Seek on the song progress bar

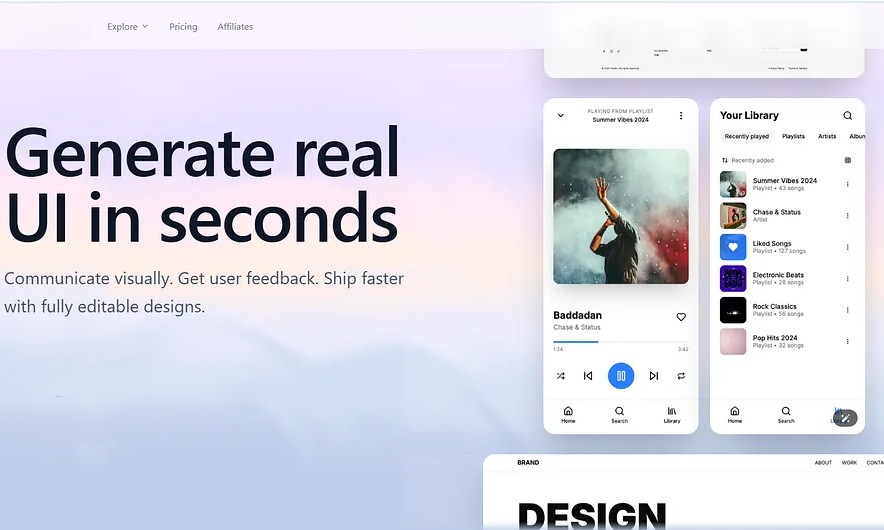coord(621,342)
